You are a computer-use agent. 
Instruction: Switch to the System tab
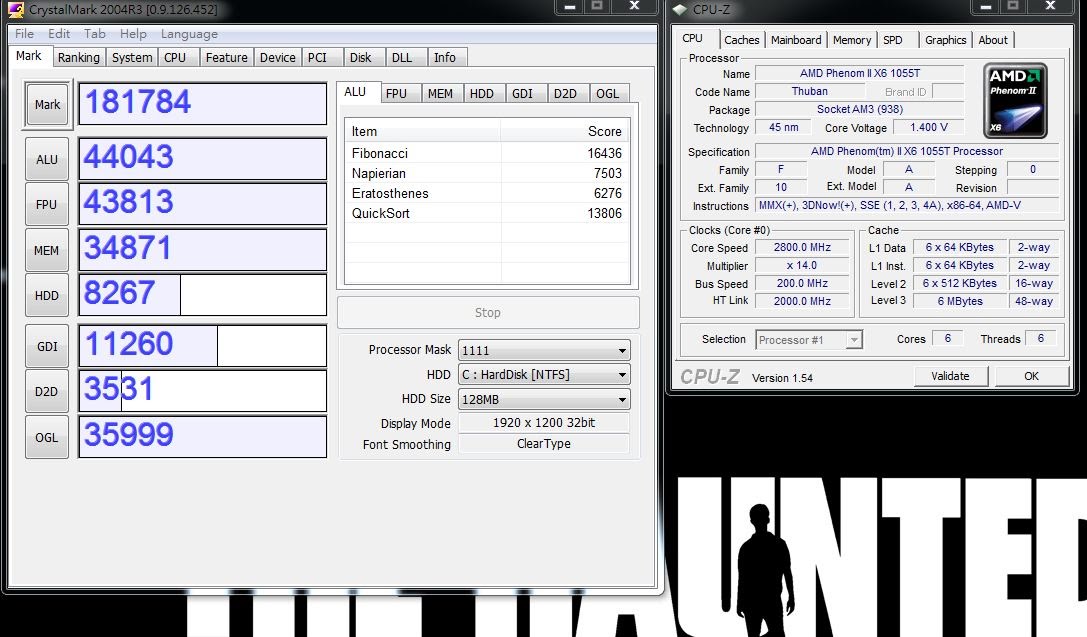click(132, 58)
